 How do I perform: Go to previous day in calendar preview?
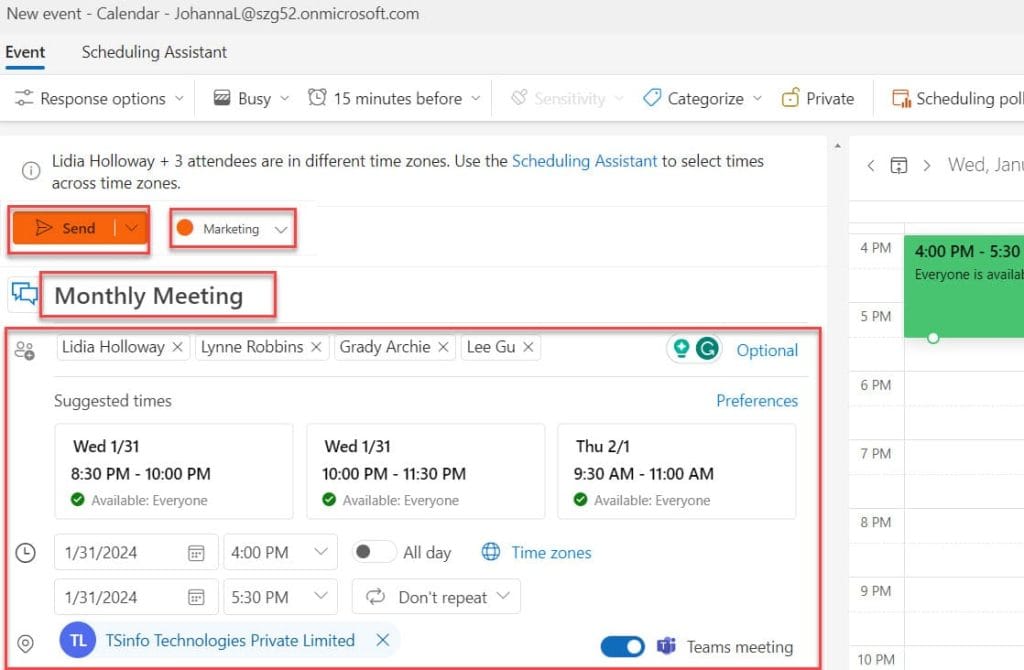[x=871, y=165]
